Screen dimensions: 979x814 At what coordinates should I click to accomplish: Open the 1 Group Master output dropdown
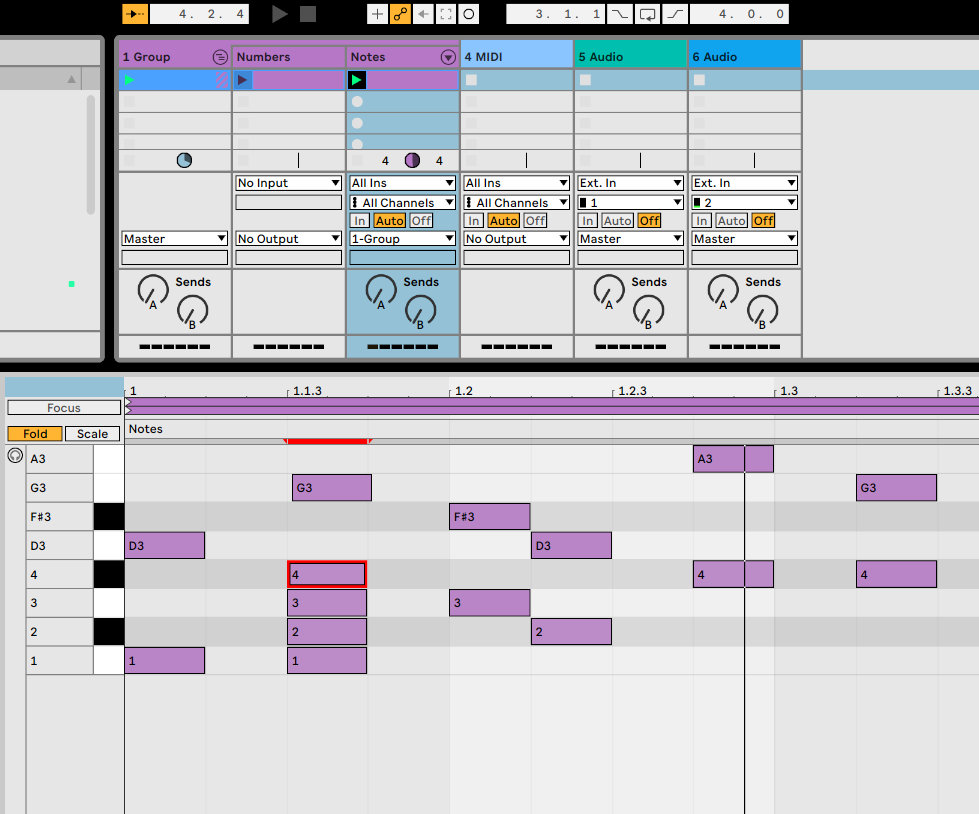coord(175,238)
